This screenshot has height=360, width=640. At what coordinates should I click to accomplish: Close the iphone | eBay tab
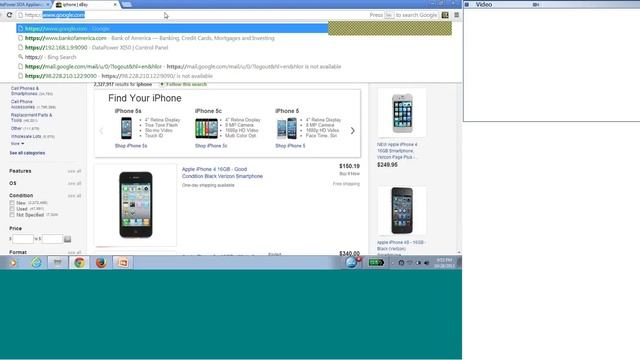[115, 4]
